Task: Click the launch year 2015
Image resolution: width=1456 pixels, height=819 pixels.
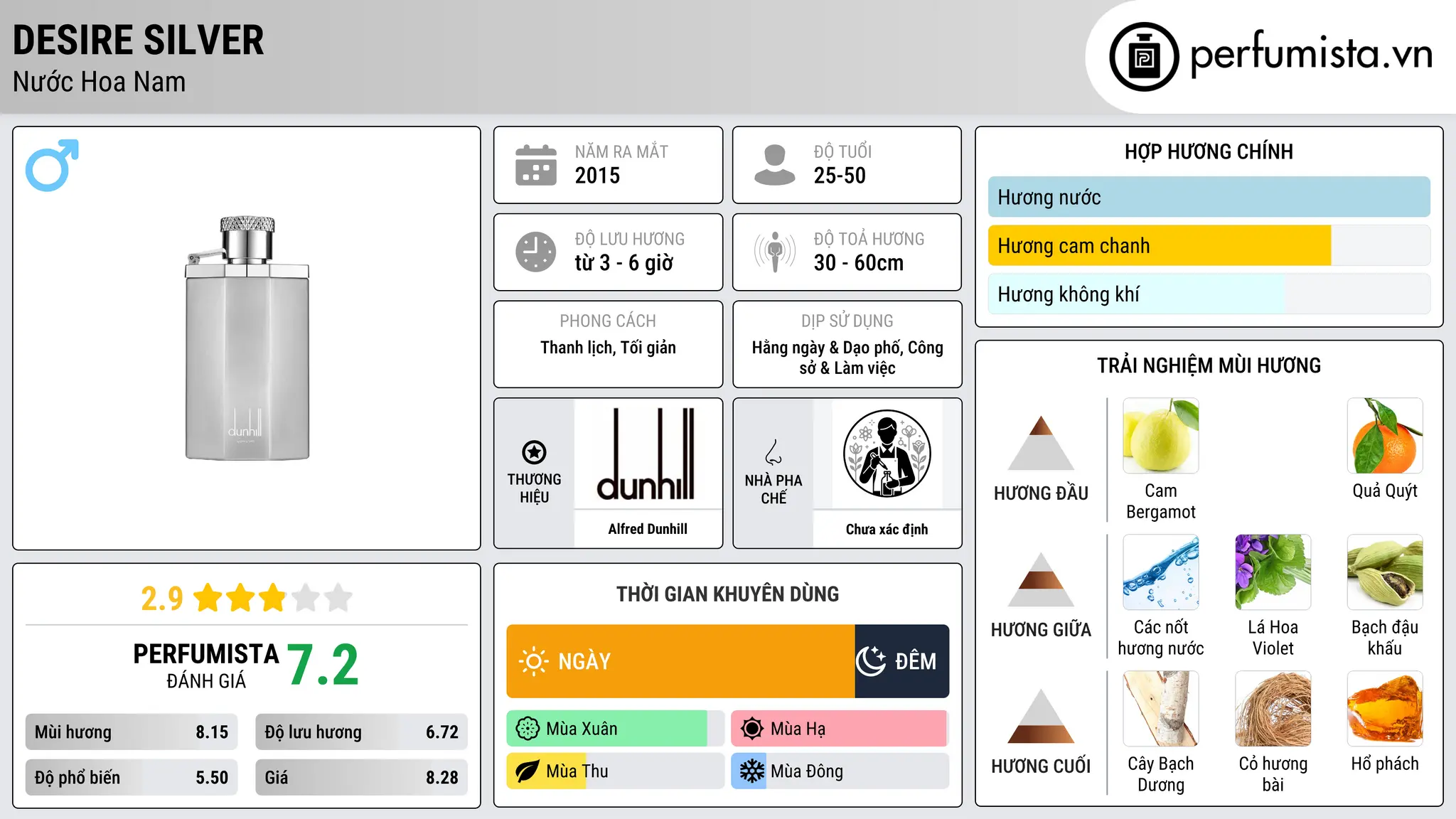Action: (597, 176)
